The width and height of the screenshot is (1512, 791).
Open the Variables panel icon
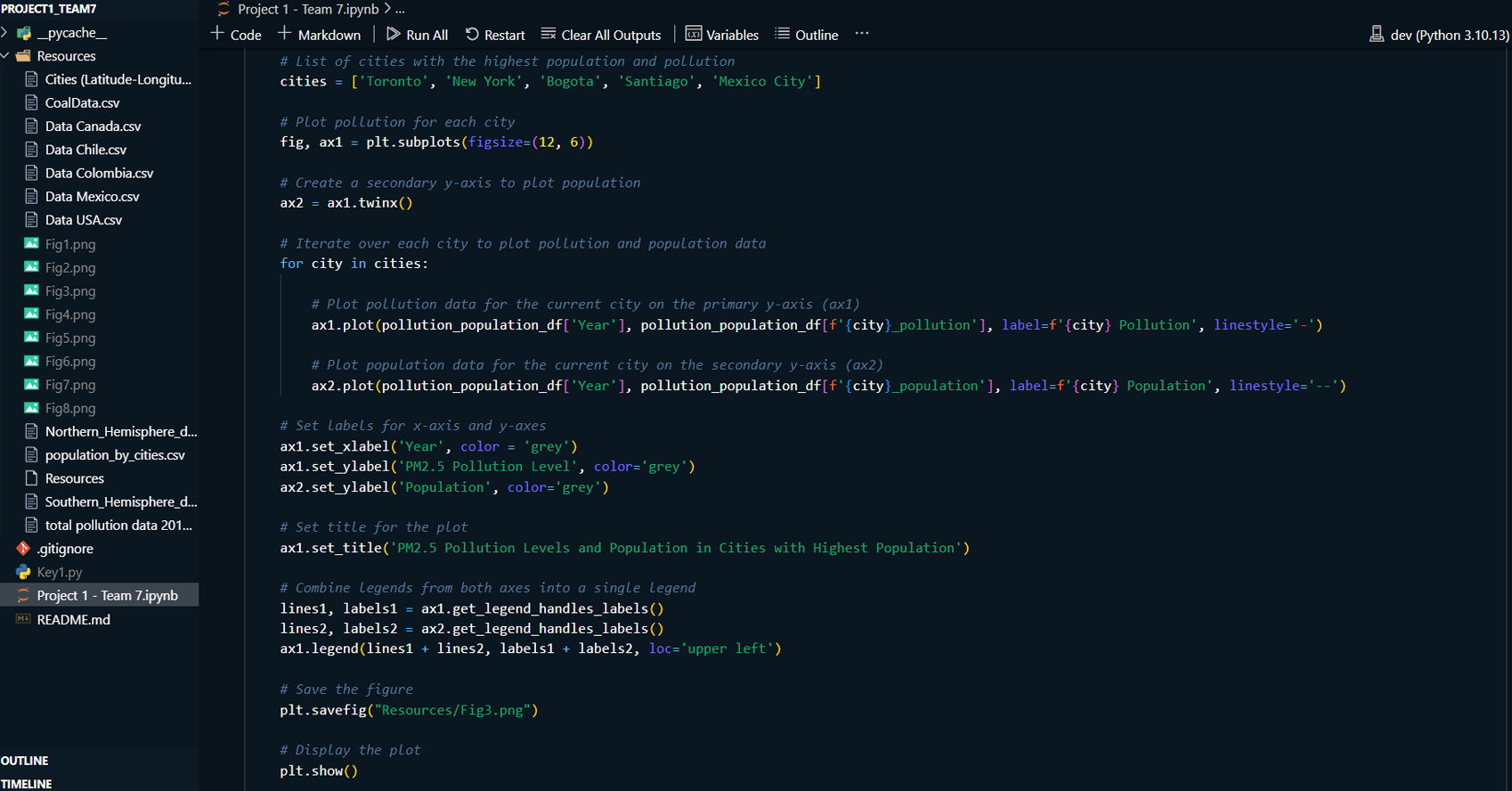click(693, 35)
